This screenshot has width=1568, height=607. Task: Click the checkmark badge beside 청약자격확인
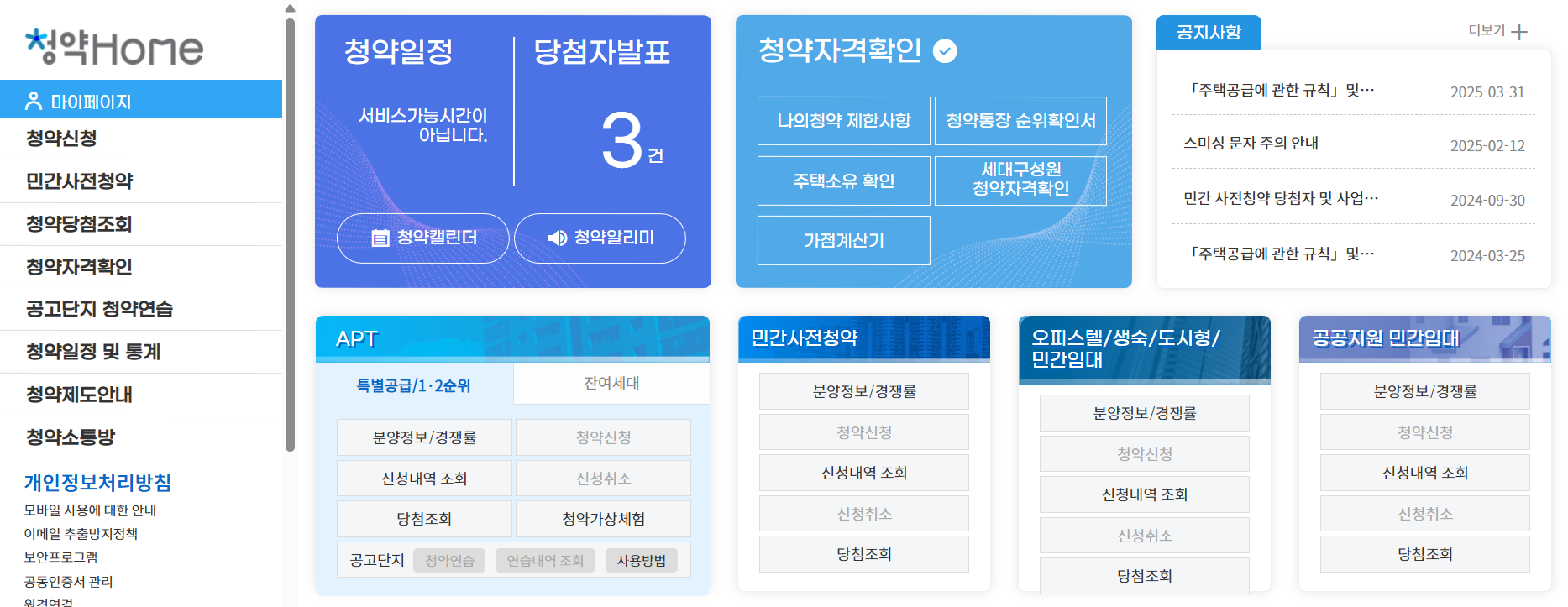[947, 50]
